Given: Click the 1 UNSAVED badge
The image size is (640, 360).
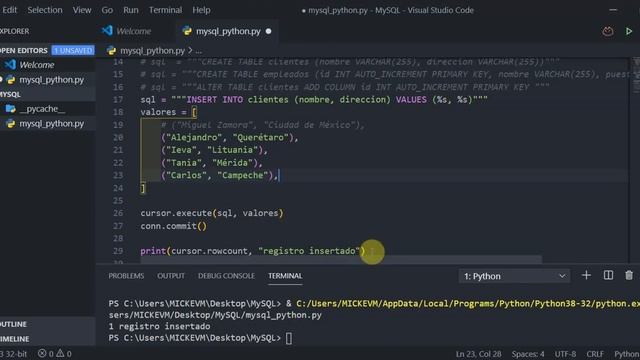Looking at the screenshot, I should [73, 51].
